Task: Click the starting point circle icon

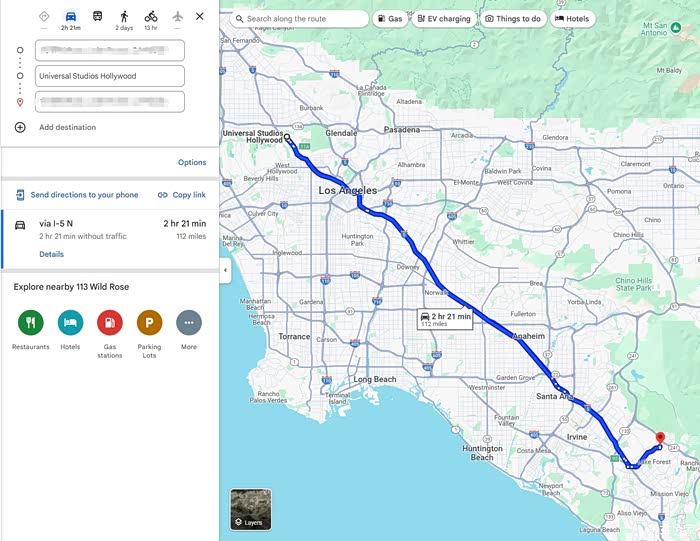Action: coord(20,50)
